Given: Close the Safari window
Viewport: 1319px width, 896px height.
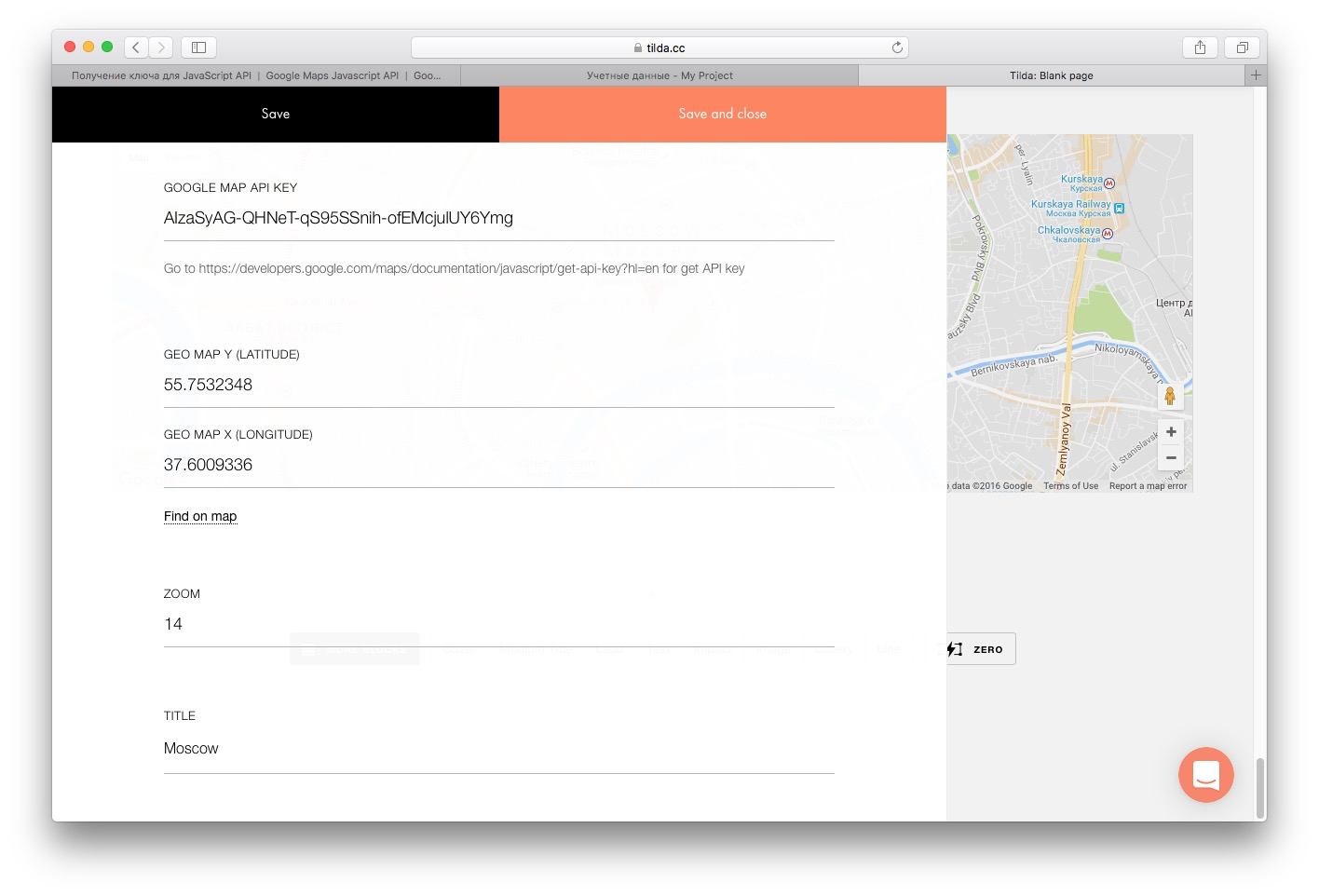Looking at the screenshot, I should point(70,47).
